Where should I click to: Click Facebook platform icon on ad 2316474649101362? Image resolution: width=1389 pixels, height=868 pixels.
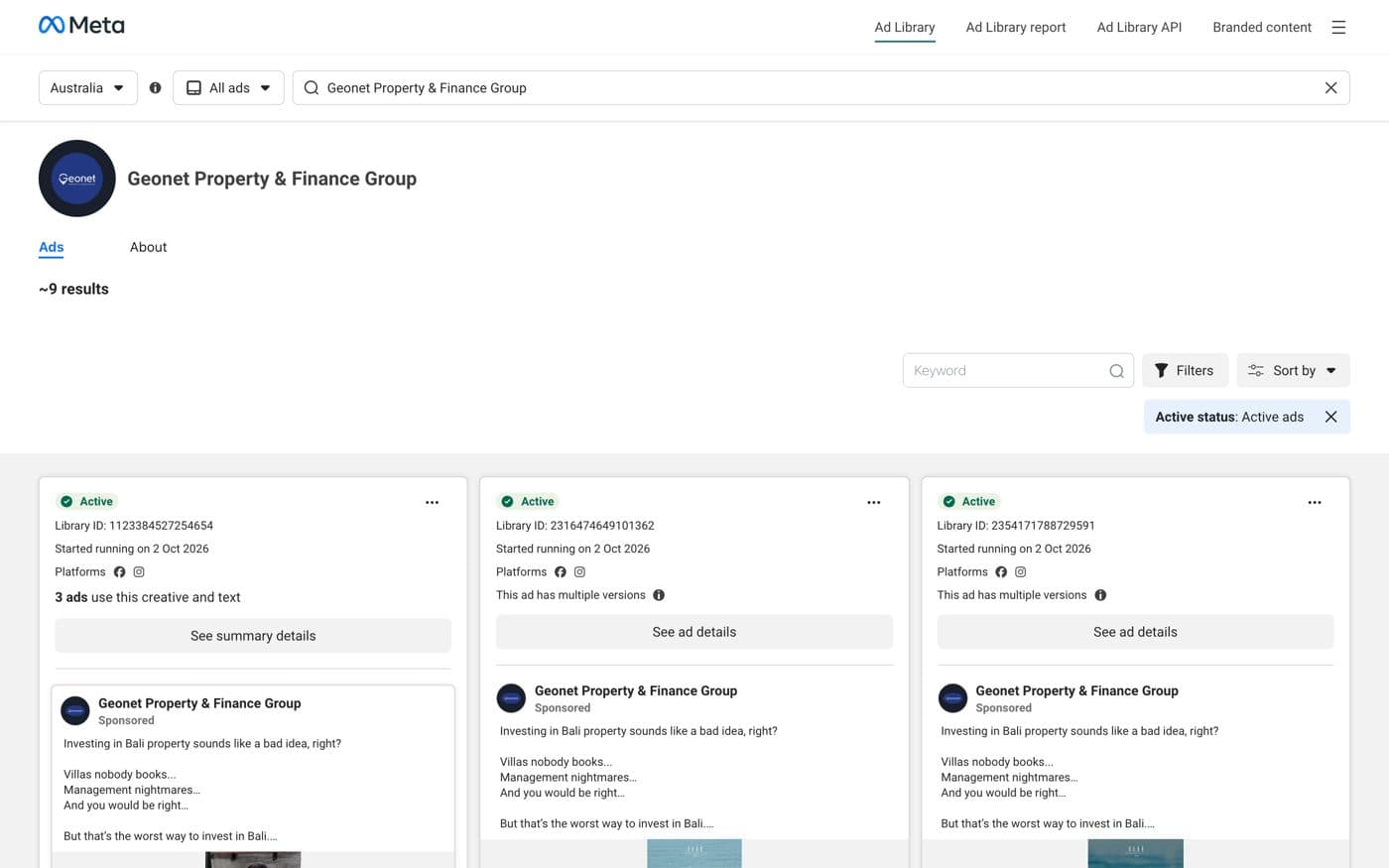tap(561, 571)
